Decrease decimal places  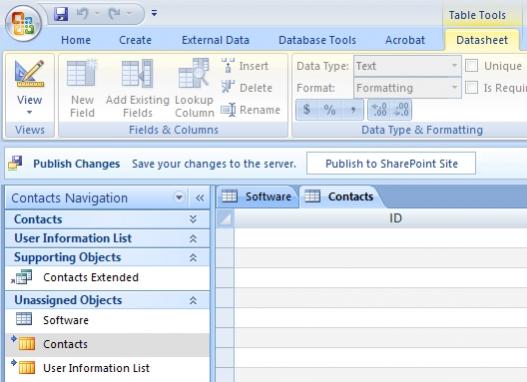click(401, 110)
